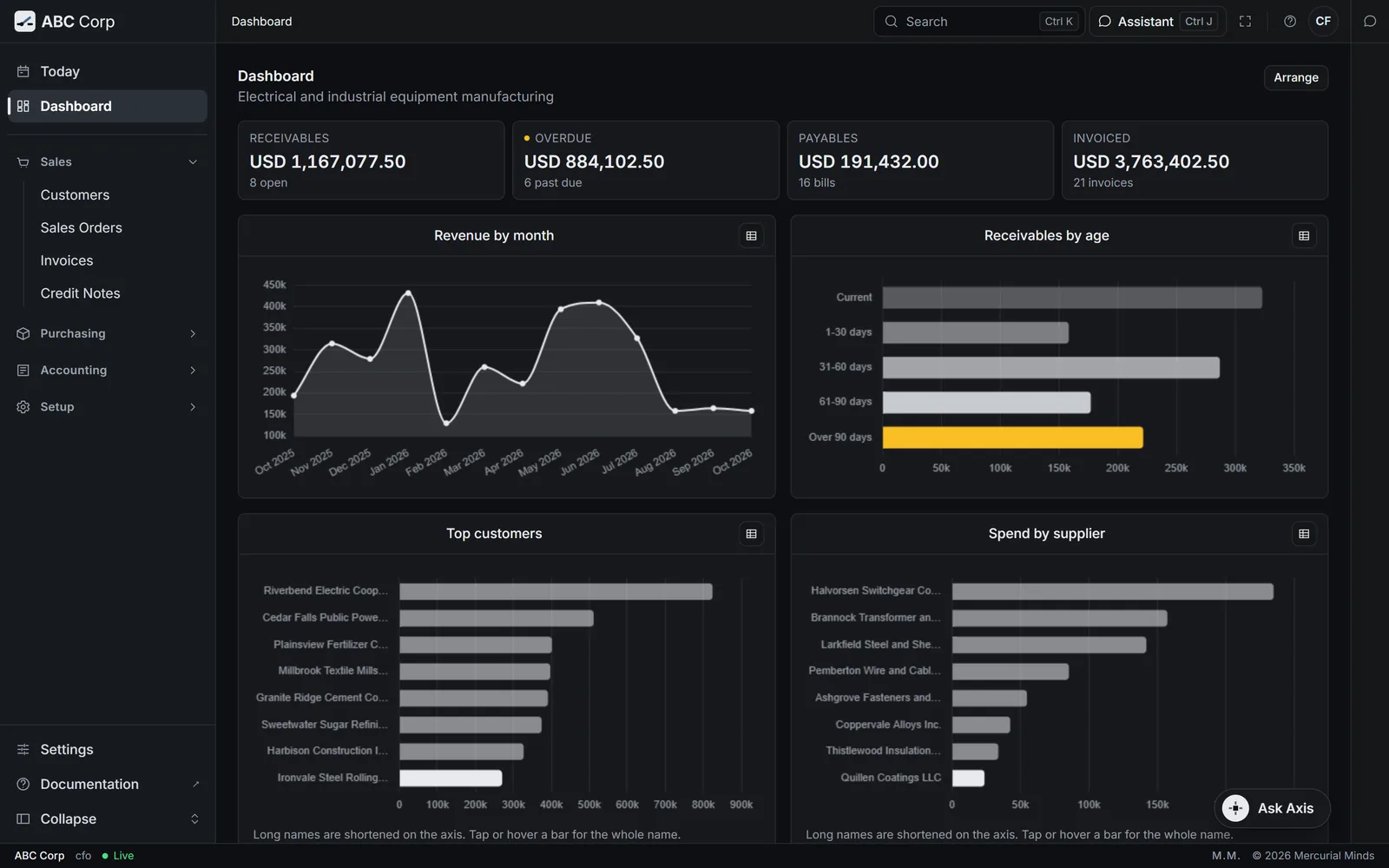Image resolution: width=1389 pixels, height=868 pixels.
Task: Click the Settings sliders icon
Action: click(x=23, y=749)
